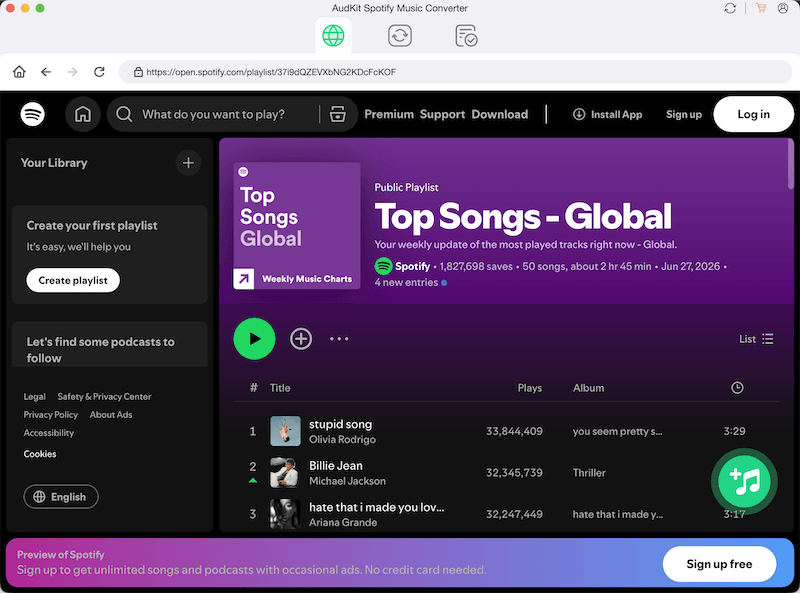Go back with the left arrow
This screenshot has width=800, height=593.
pyautogui.click(x=46, y=72)
